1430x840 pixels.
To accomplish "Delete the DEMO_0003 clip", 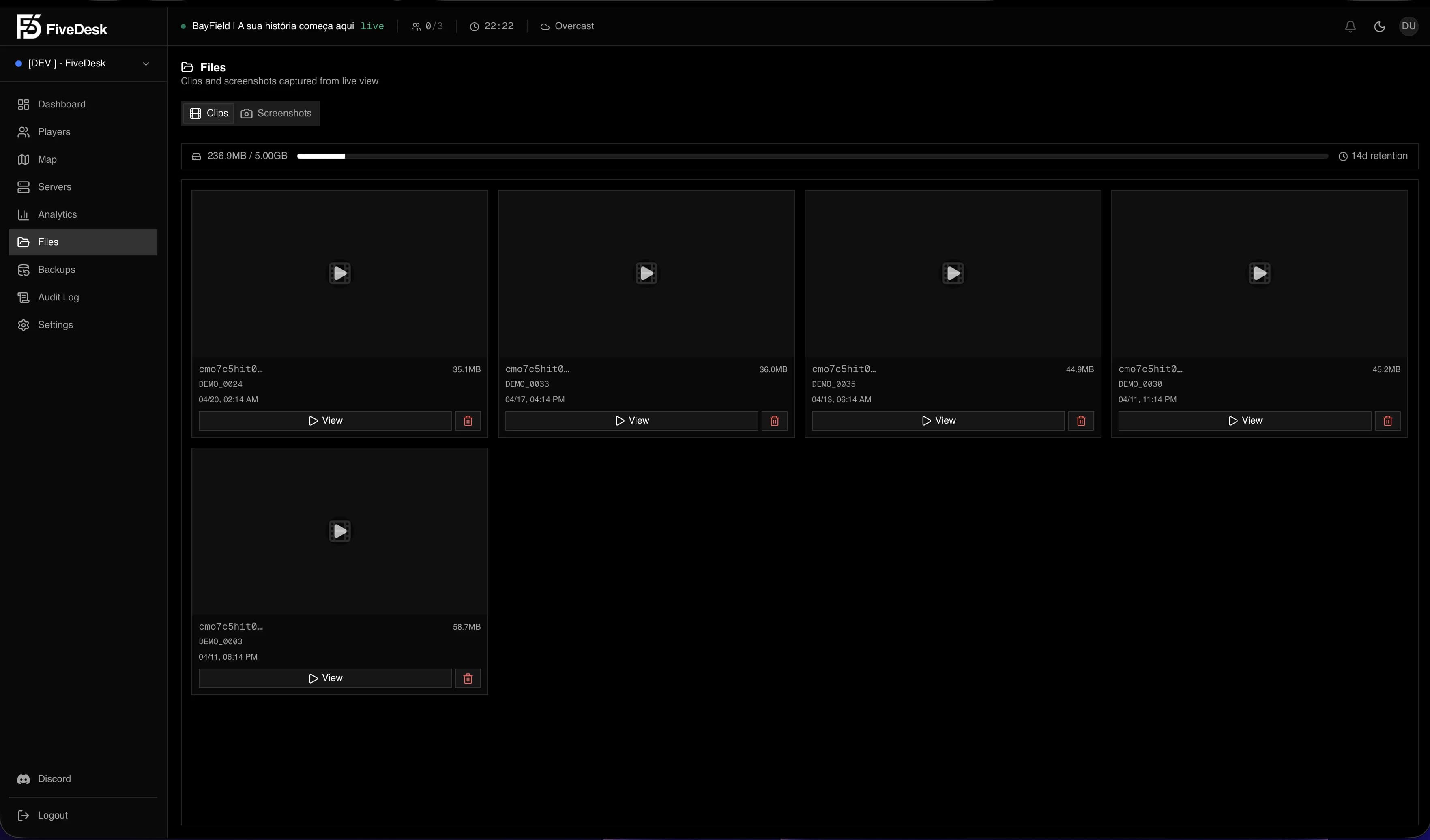I will tap(468, 678).
